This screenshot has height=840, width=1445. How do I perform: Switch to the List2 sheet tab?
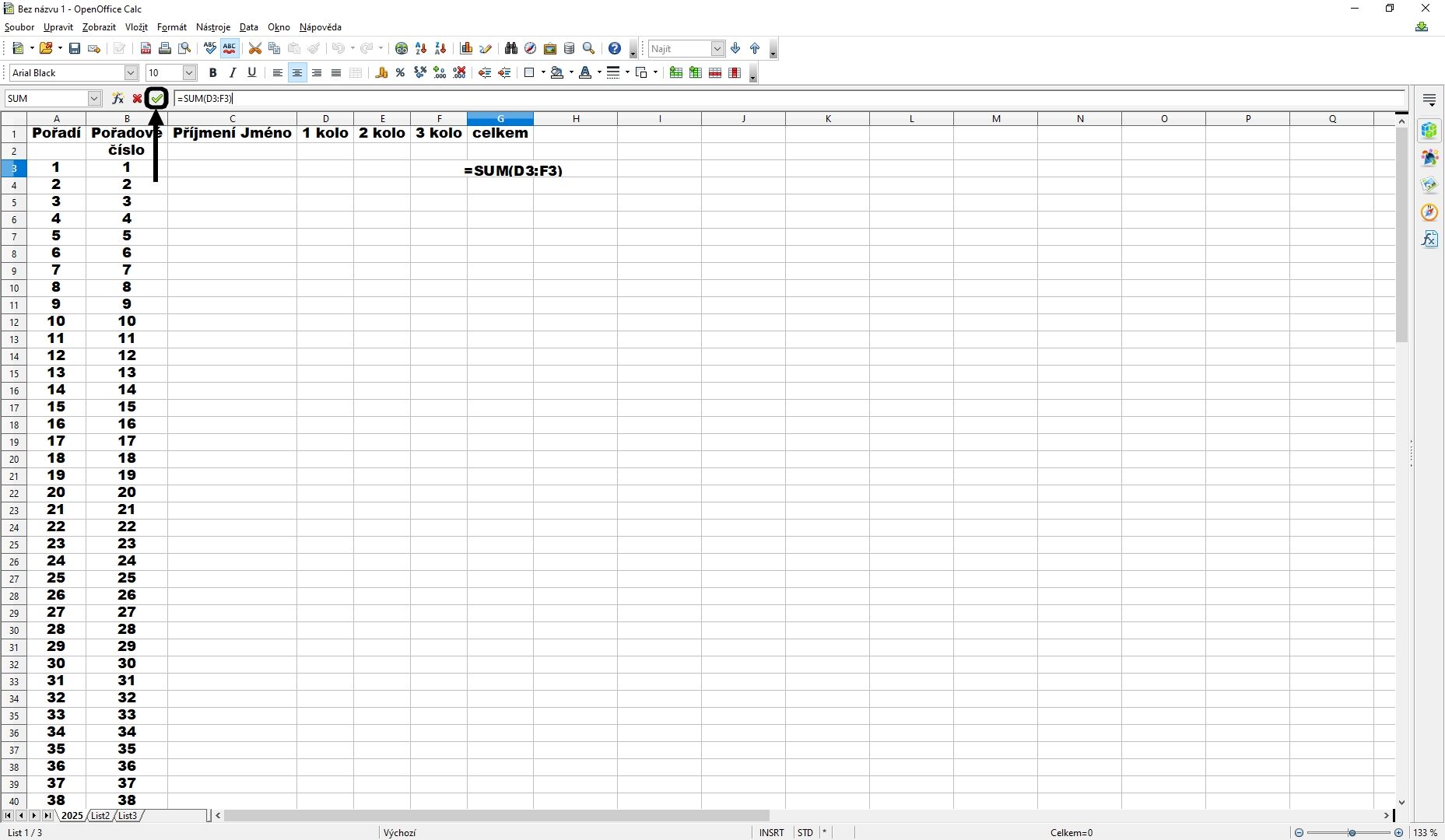click(x=100, y=815)
